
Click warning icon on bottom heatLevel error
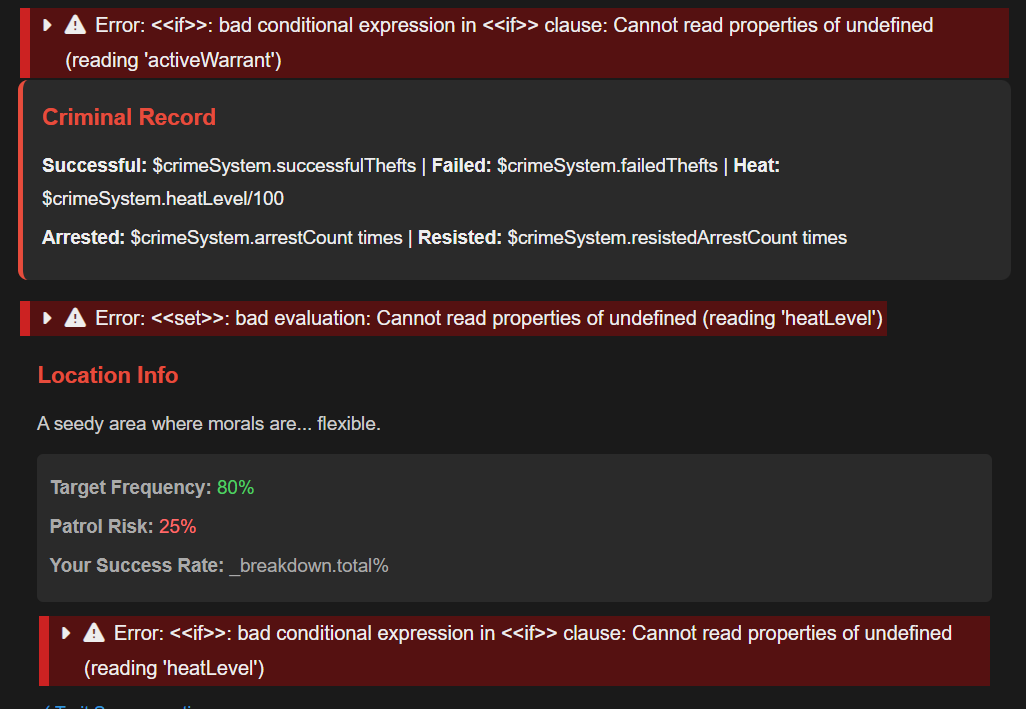[94, 633]
